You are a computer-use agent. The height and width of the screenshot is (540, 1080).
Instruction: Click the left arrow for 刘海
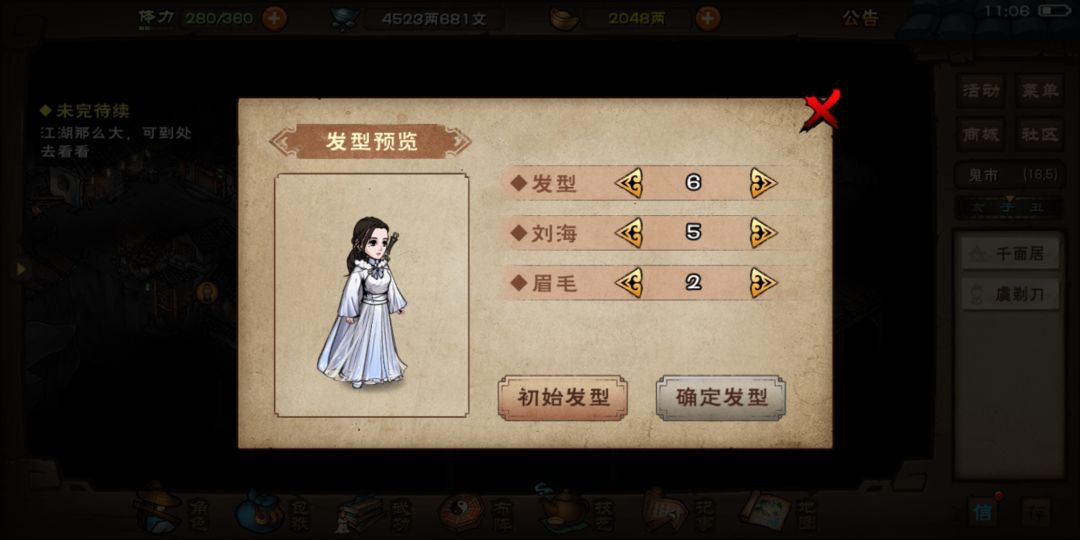tap(629, 233)
